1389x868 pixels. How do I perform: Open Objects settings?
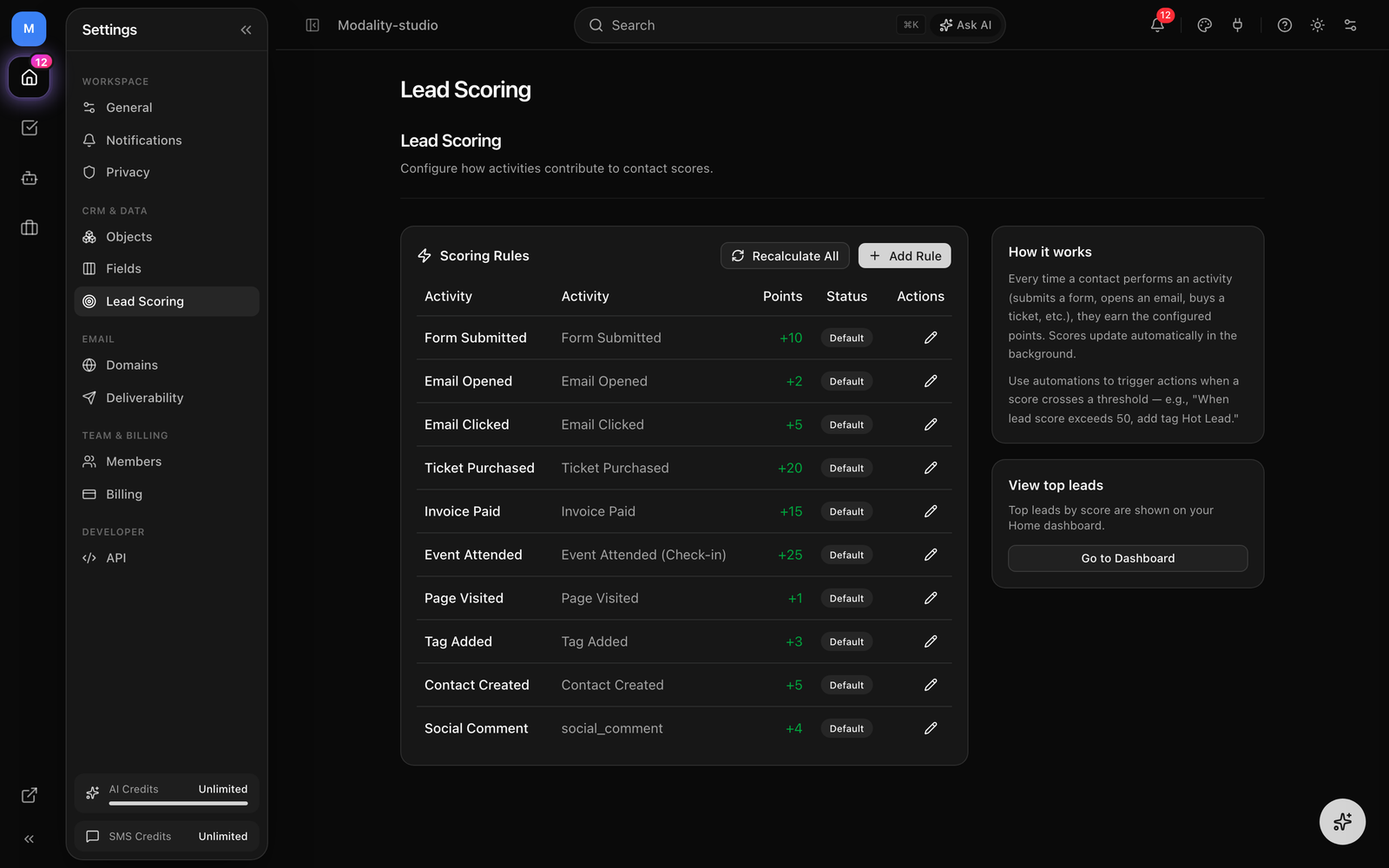coord(167,237)
